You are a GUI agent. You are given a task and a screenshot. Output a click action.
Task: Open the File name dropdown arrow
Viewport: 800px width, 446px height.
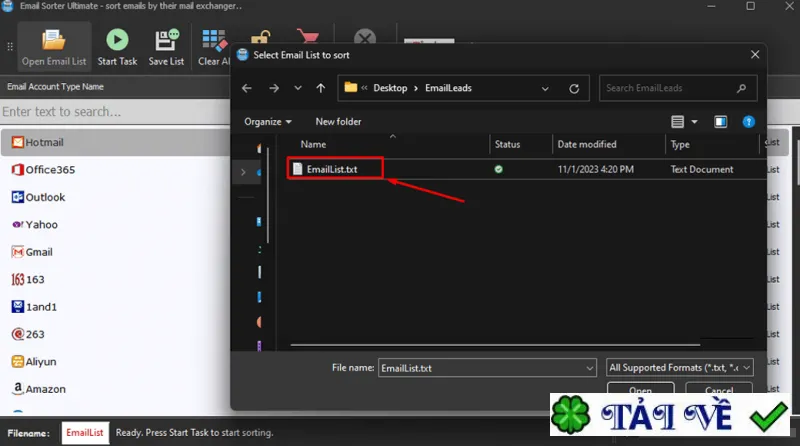[590, 368]
